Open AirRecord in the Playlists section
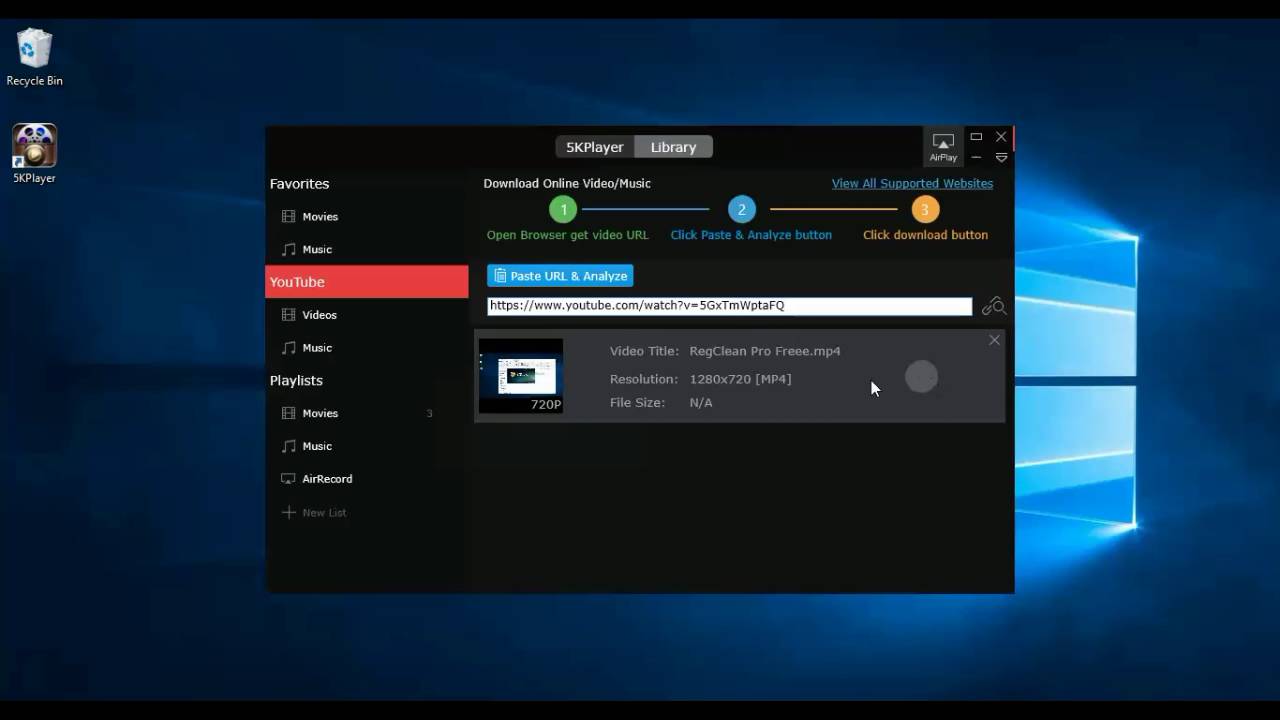 tap(327, 478)
